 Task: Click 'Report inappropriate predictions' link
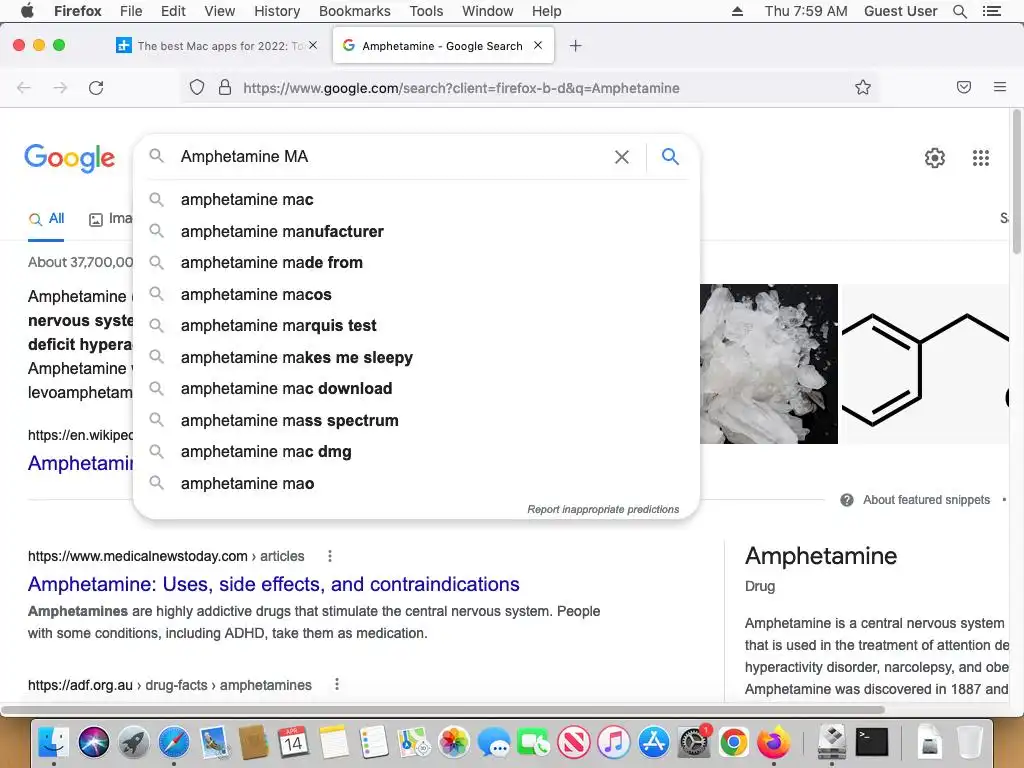(603, 509)
